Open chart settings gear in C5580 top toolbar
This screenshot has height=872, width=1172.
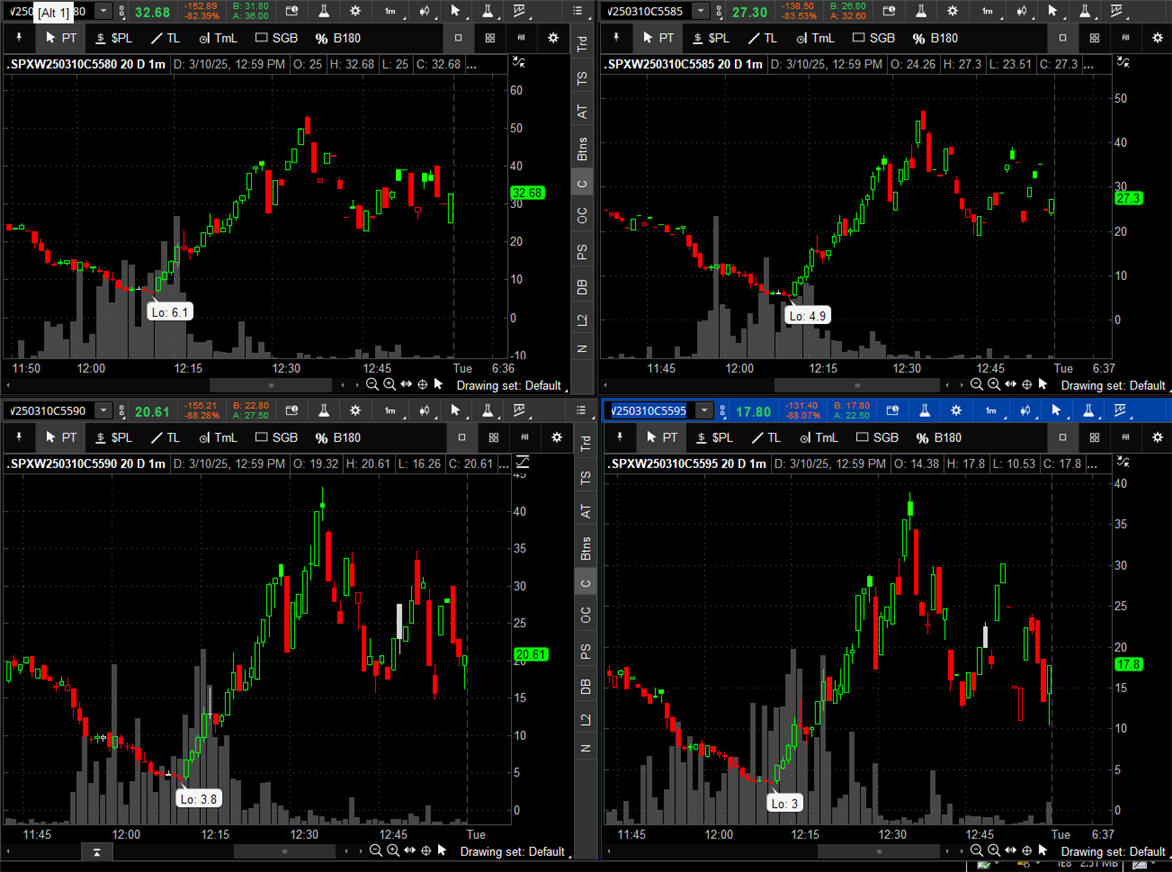[x=355, y=11]
